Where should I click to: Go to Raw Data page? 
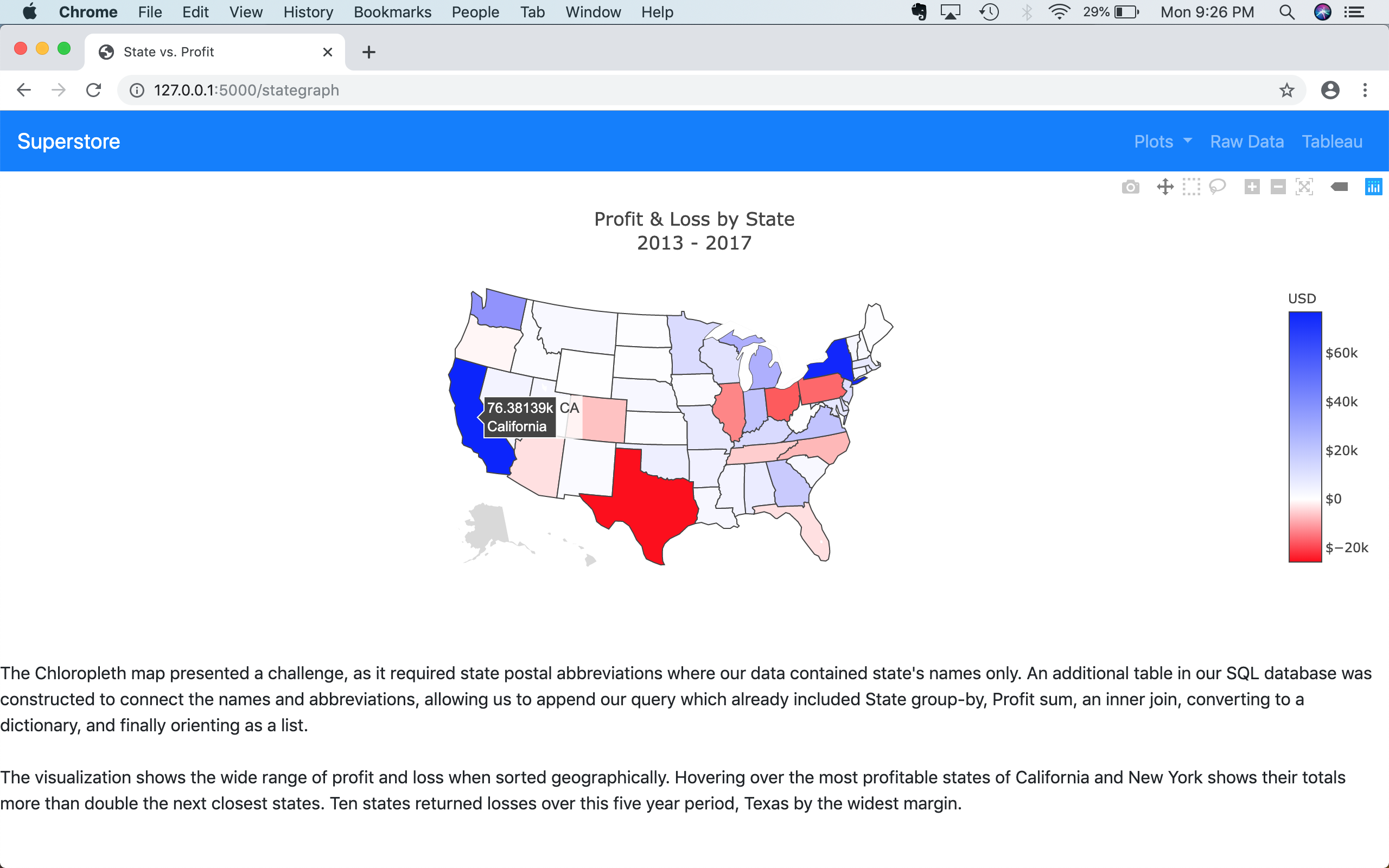click(x=1247, y=142)
